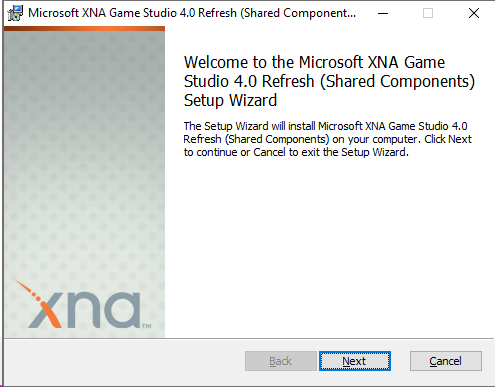Click the grayed-out maximize box

point(428,13)
